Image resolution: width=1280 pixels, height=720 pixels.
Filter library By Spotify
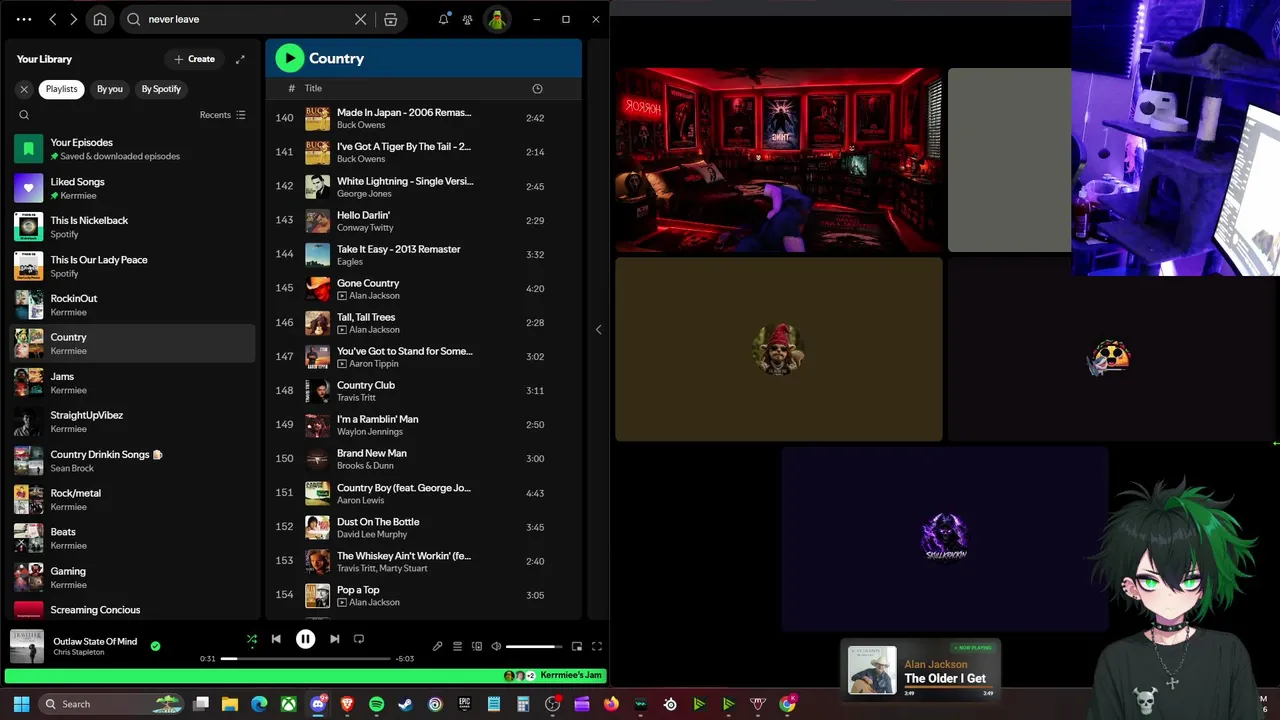161,89
